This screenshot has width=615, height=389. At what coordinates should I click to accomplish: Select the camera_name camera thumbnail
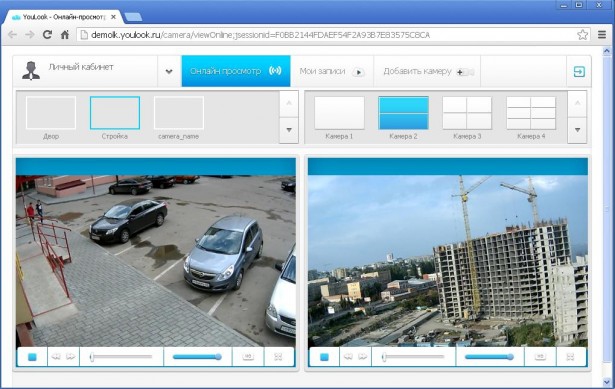(178, 113)
